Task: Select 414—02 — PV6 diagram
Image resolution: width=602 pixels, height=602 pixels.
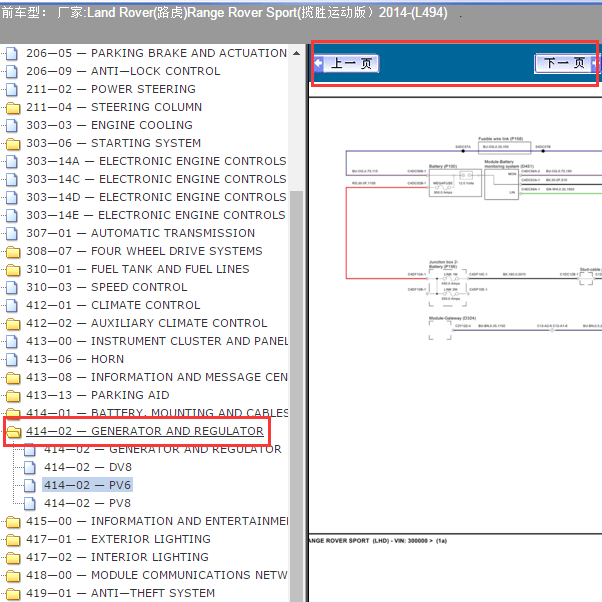Action: [87, 485]
